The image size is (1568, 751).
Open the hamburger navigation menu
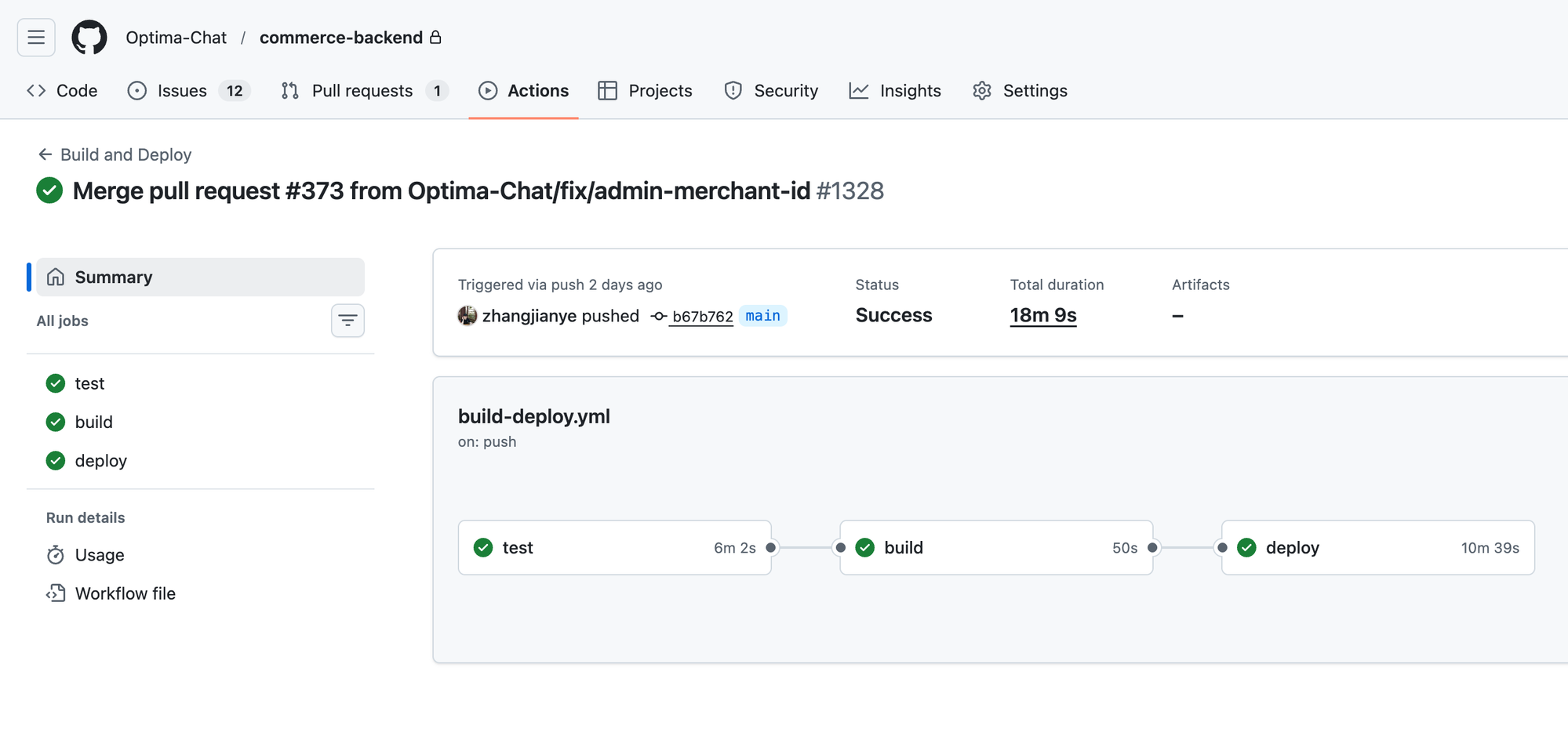[x=36, y=38]
